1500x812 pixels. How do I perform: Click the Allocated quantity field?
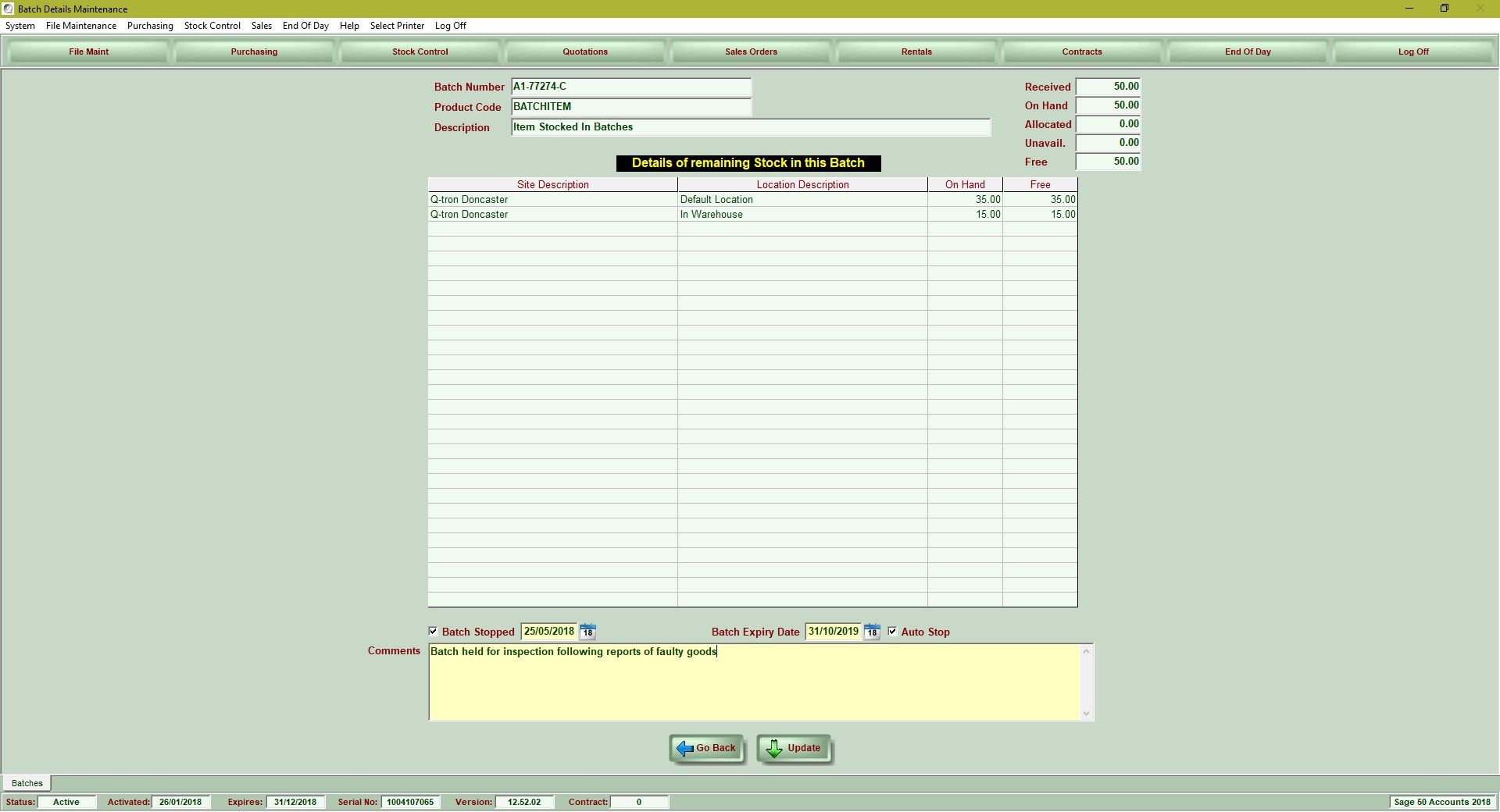(x=1108, y=124)
